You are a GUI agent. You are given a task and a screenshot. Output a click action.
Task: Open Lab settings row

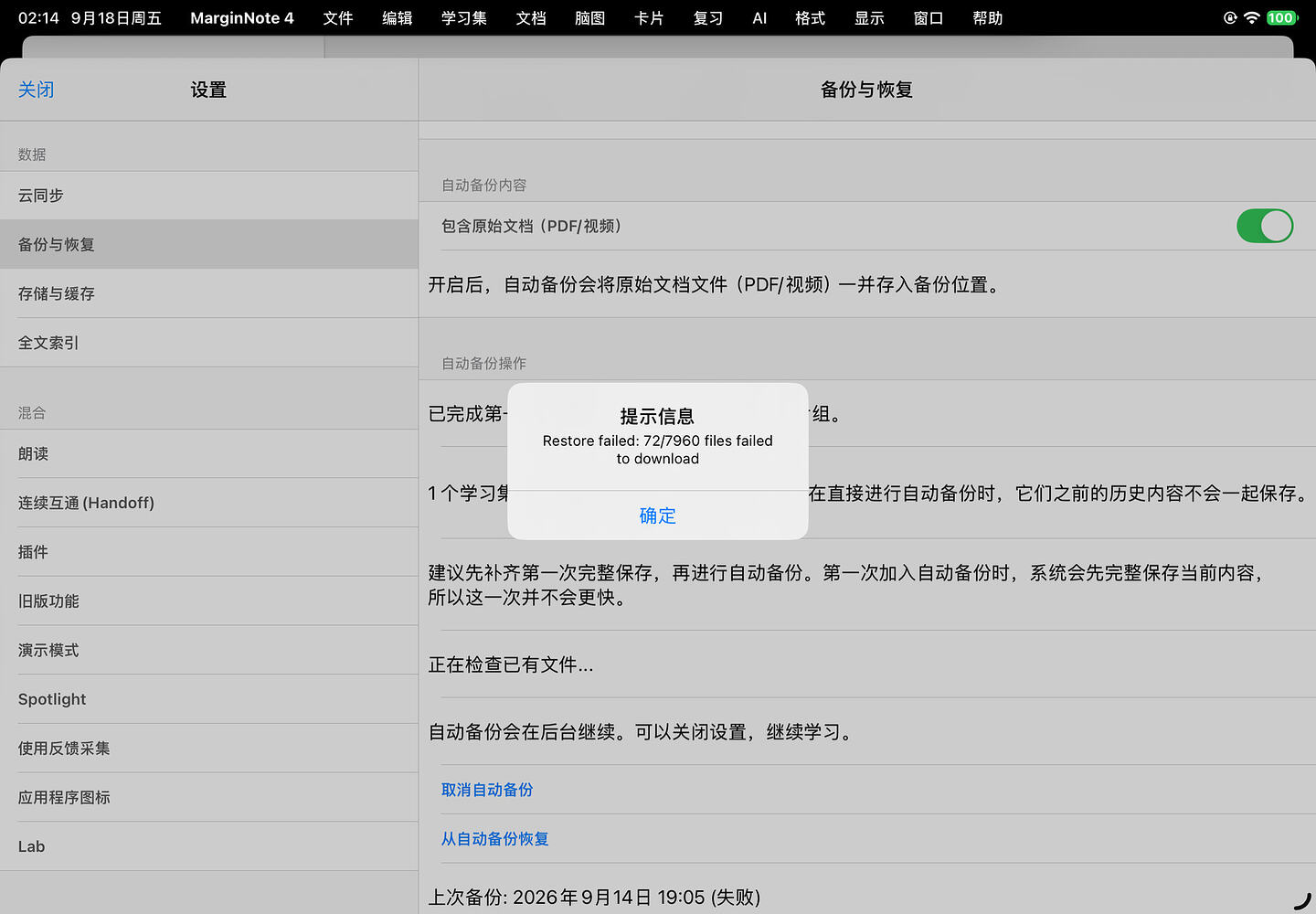209,846
